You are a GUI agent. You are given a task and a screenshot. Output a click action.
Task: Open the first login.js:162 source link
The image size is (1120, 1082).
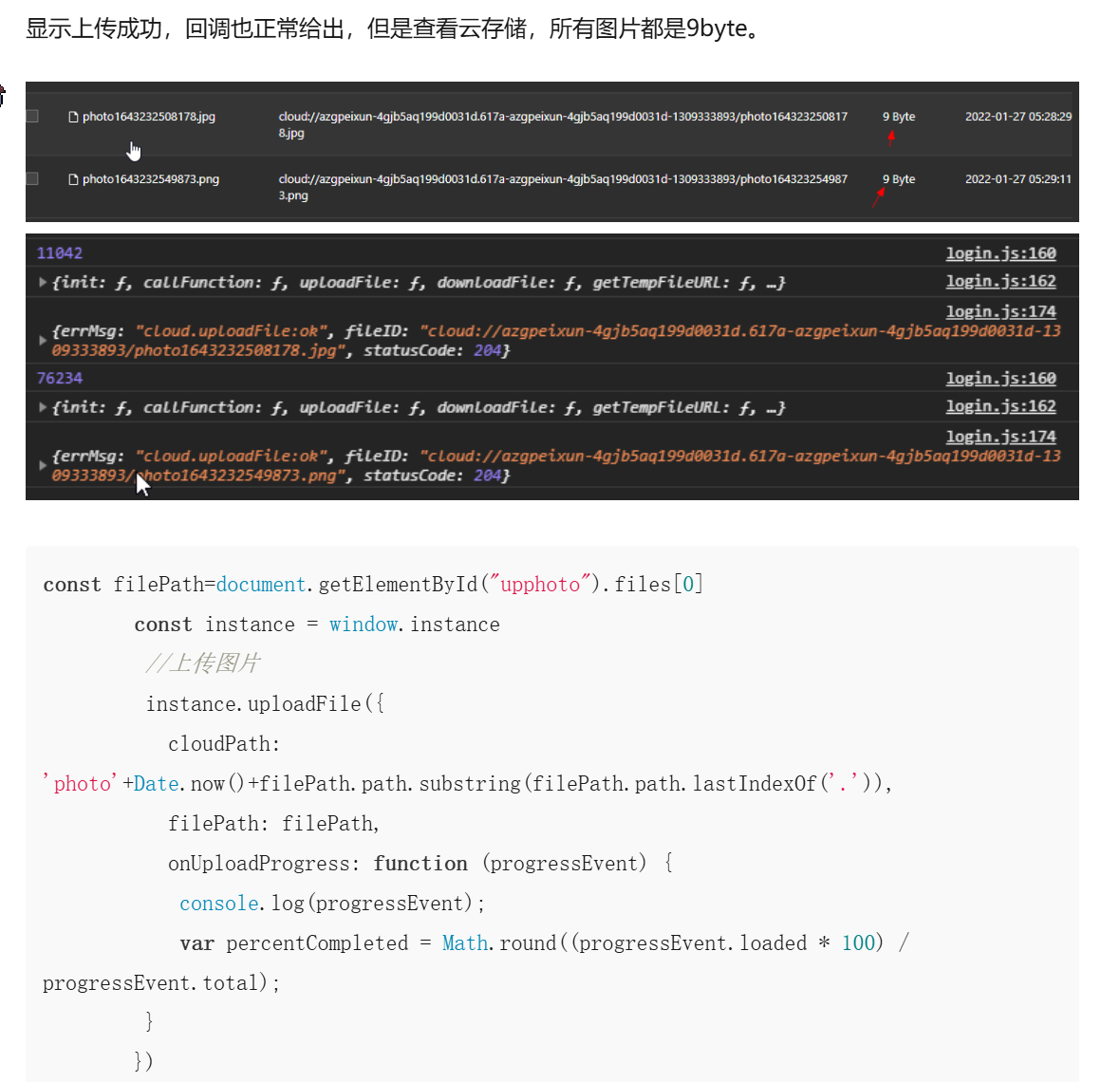click(1000, 281)
